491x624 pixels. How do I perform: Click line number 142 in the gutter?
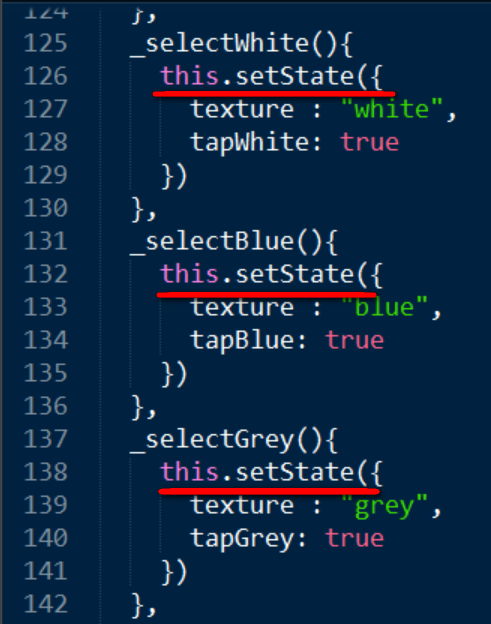point(46,604)
